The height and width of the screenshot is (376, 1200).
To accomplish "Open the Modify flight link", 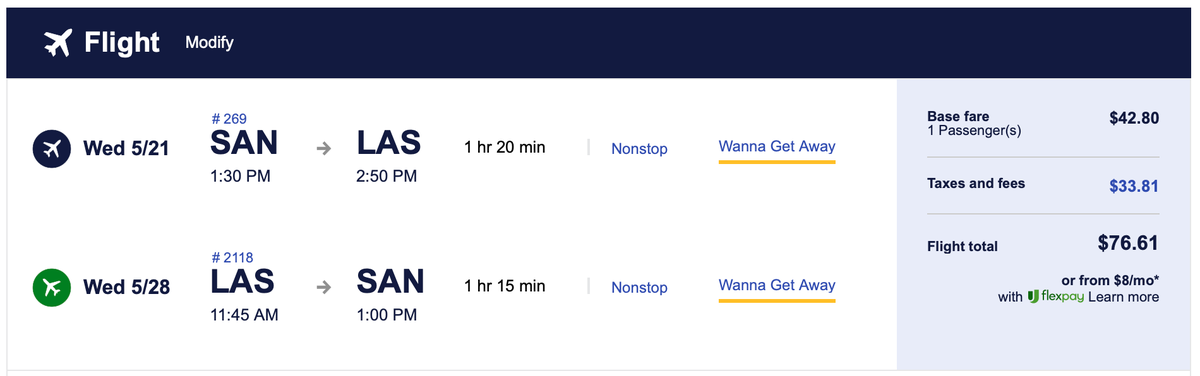I will [209, 43].
